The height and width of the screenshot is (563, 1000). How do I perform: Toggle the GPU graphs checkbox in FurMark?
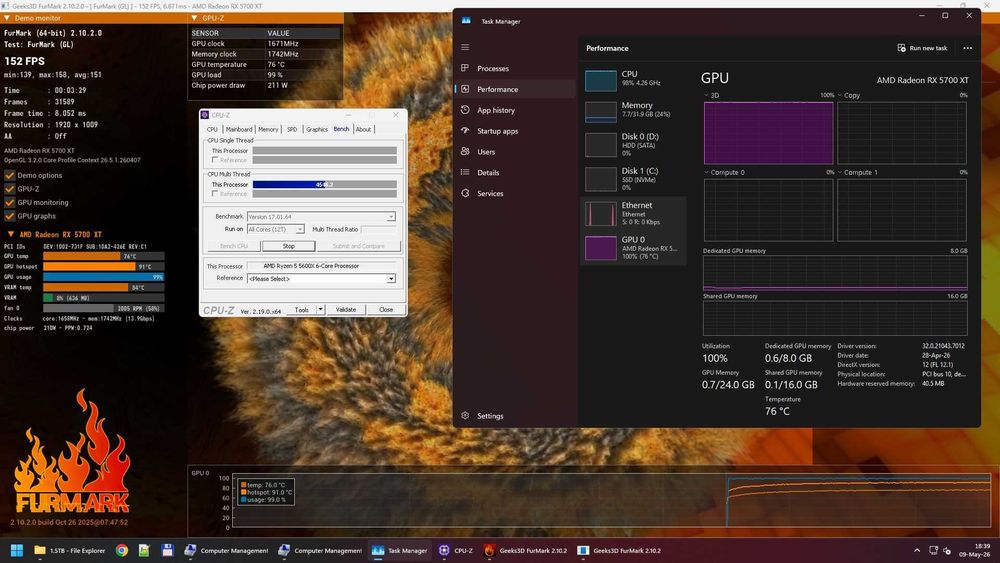[x=10, y=216]
